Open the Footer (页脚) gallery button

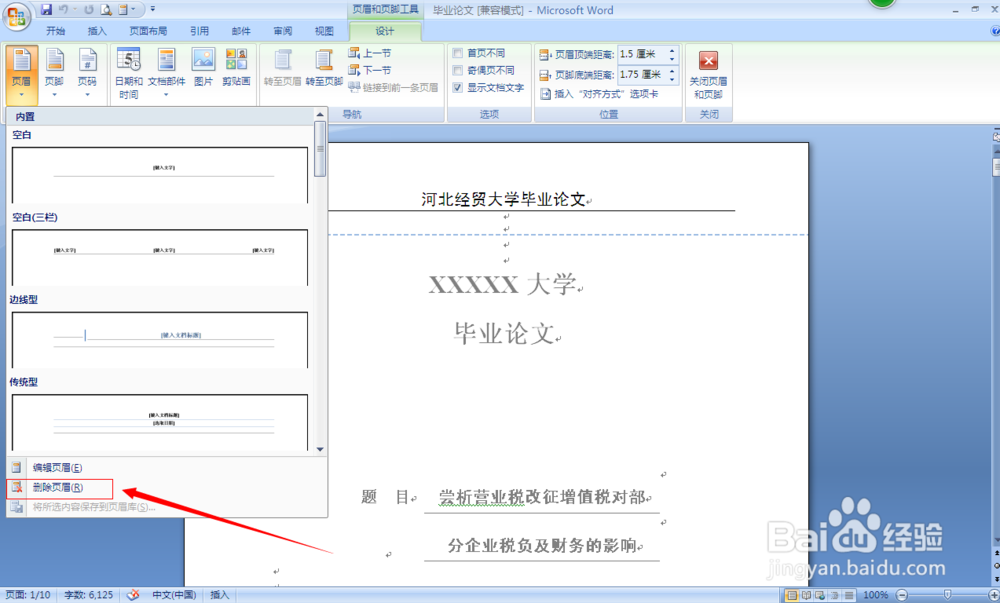tap(54, 73)
